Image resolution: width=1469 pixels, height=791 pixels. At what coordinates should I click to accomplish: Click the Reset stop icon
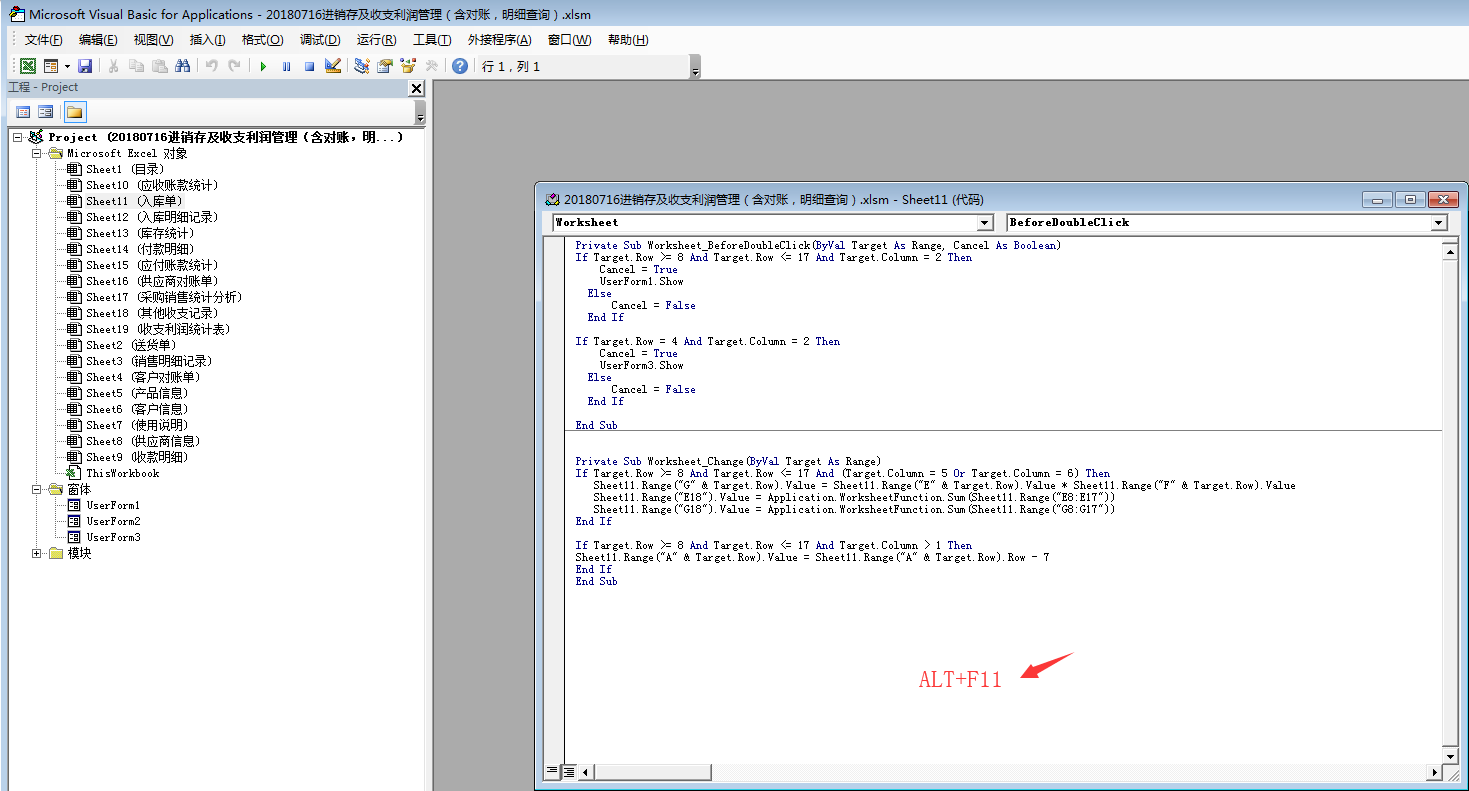[x=309, y=66]
